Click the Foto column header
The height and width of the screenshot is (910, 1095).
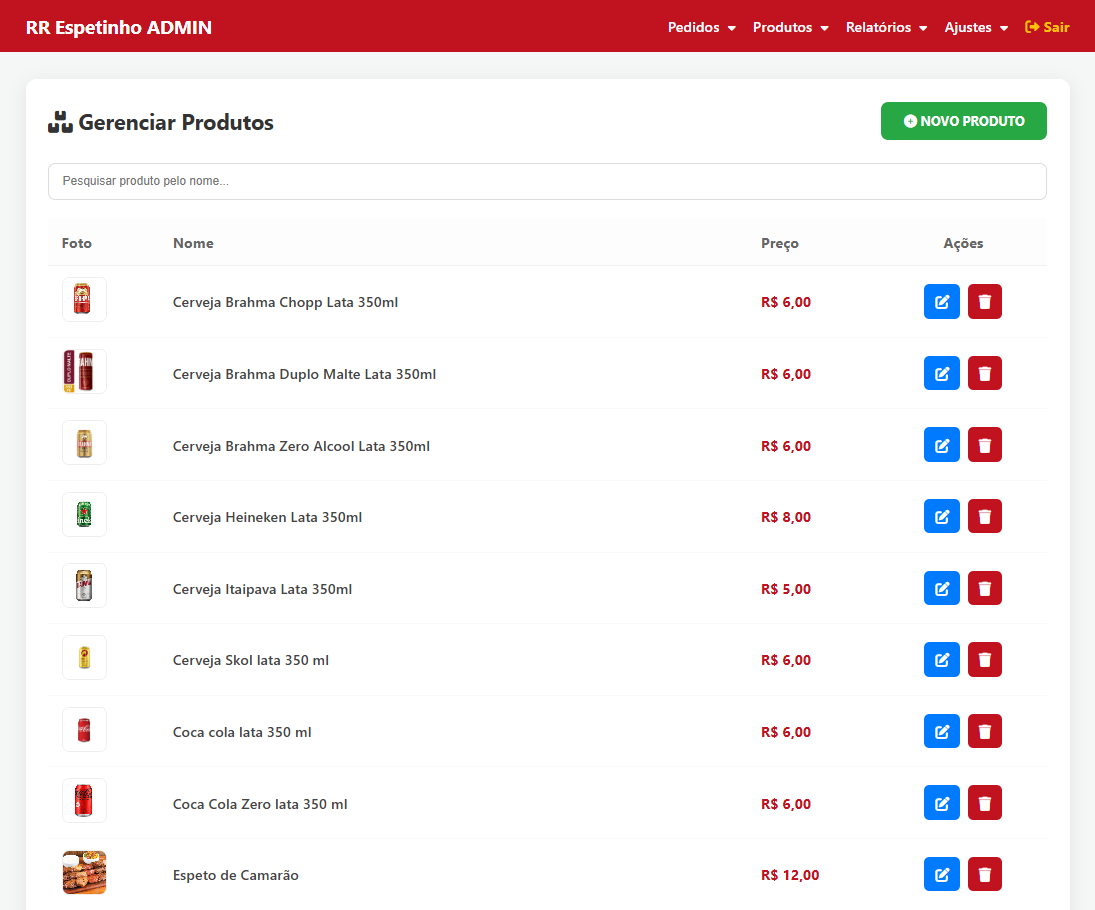(x=77, y=243)
